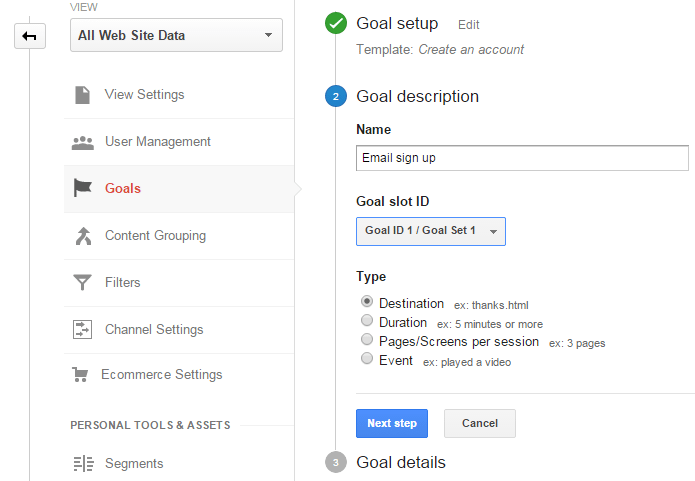The height and width of the screenshot is (481, 695).
Task: Click the User Management people icon
Action: (x=83, y=143)
